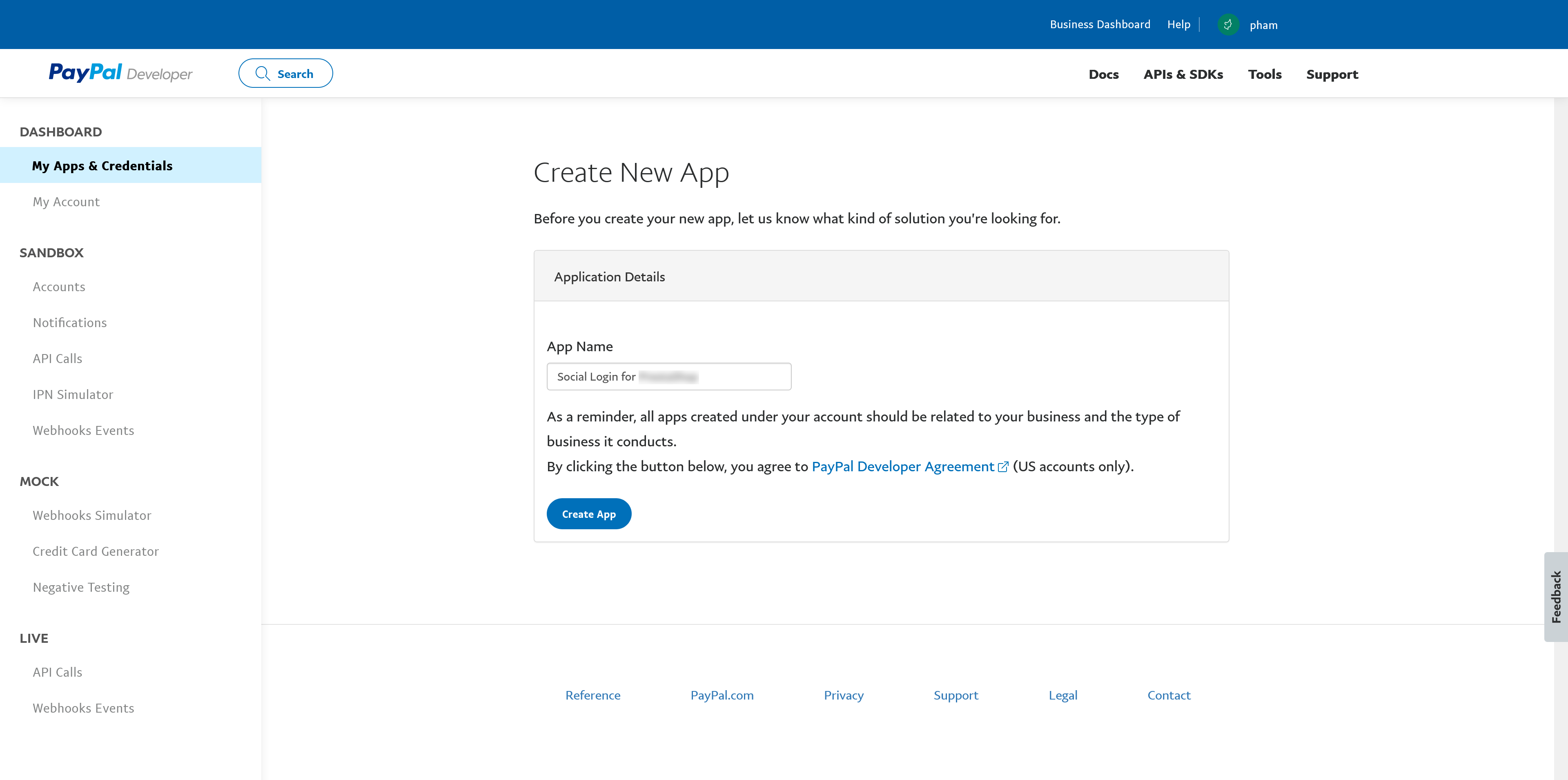The height and width of the screenshot is (780, 1568).
Task: Open Negative Testing
Action: 81,587
